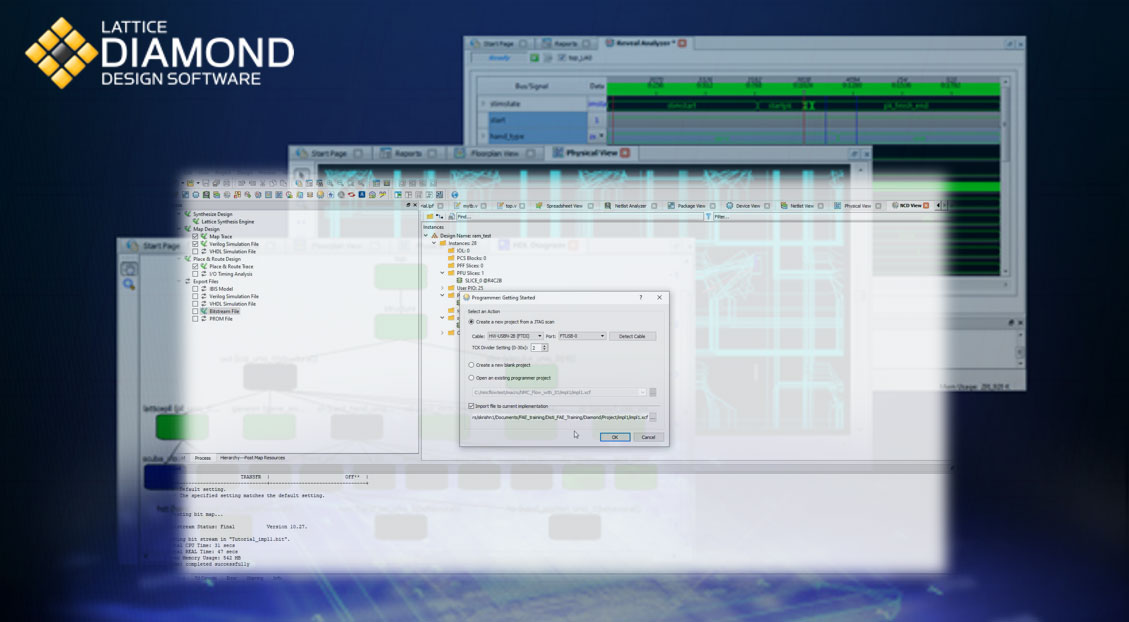Click the magnifier tool in the Start Page window
Image resolution: width=1129 pixels, height=622 pixels.
tap(129, 284)
